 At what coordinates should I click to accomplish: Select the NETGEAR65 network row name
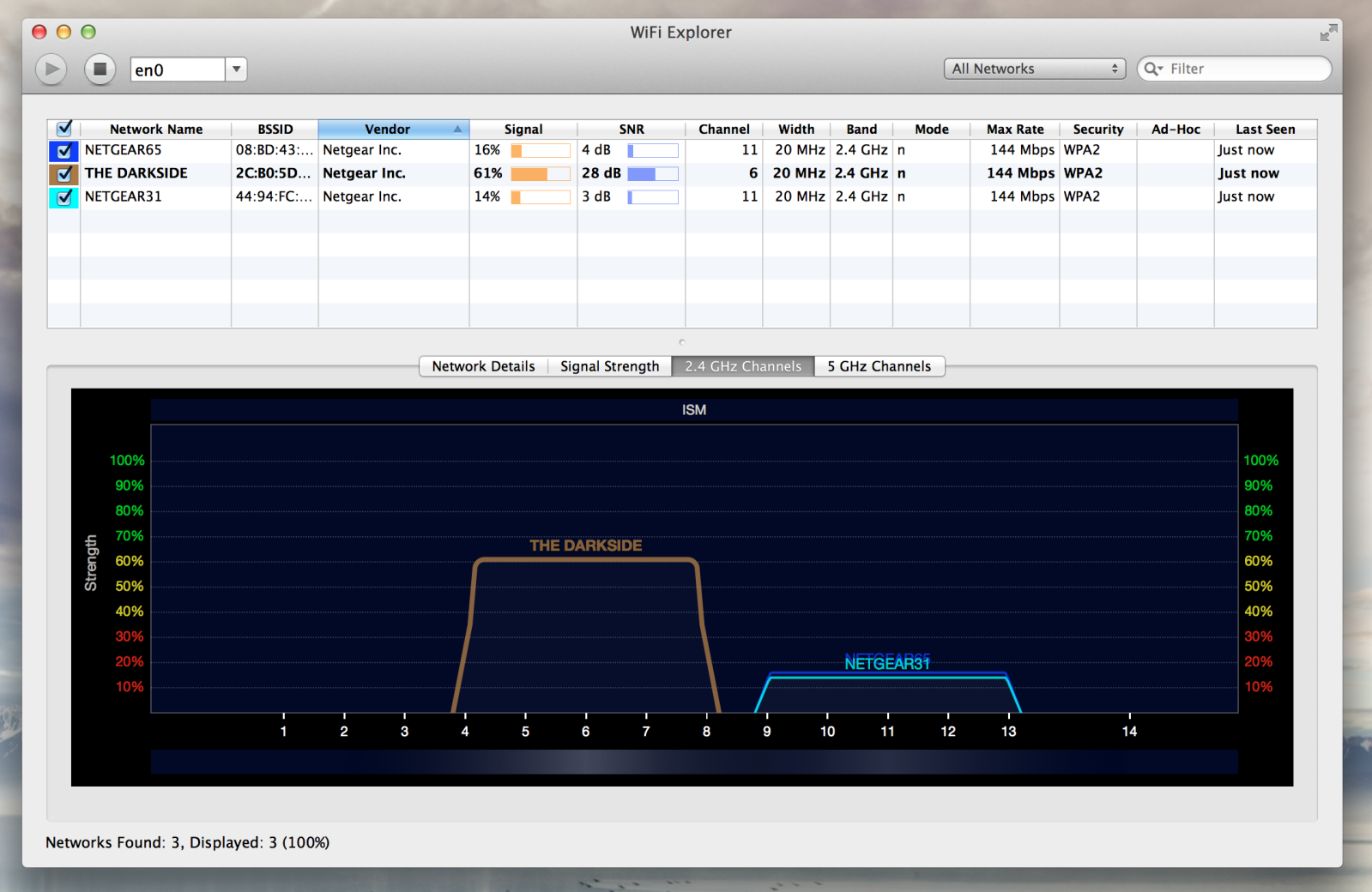(123, 150)
